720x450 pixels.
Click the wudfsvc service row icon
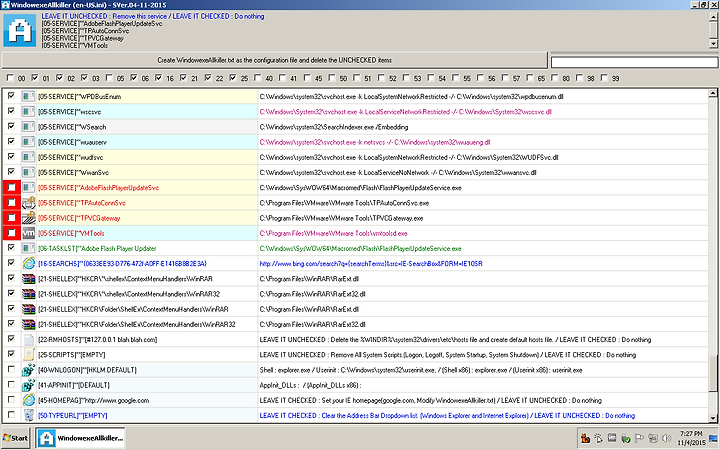pos(28,157)
